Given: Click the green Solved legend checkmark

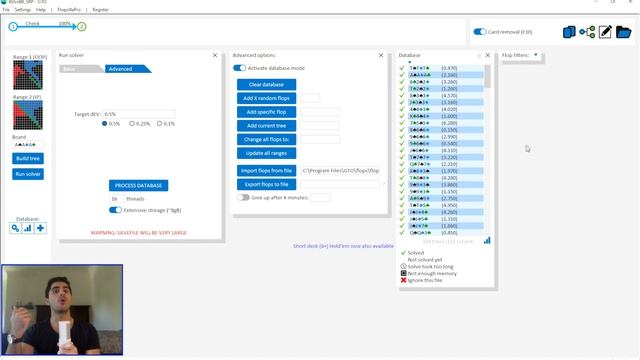Looking at the screenshot, I should pyautogui.click(x=403, y=253).
